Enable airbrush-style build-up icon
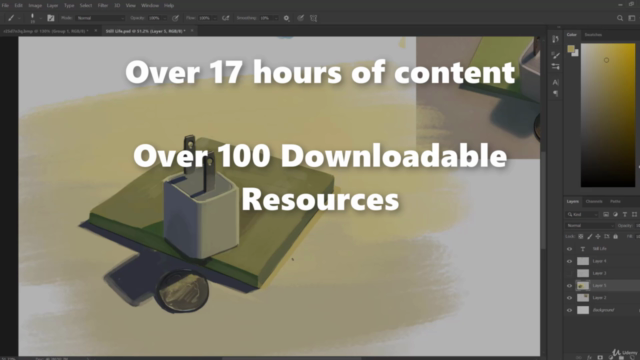Viewport: 640px width, 360px height. pos(225,18)
